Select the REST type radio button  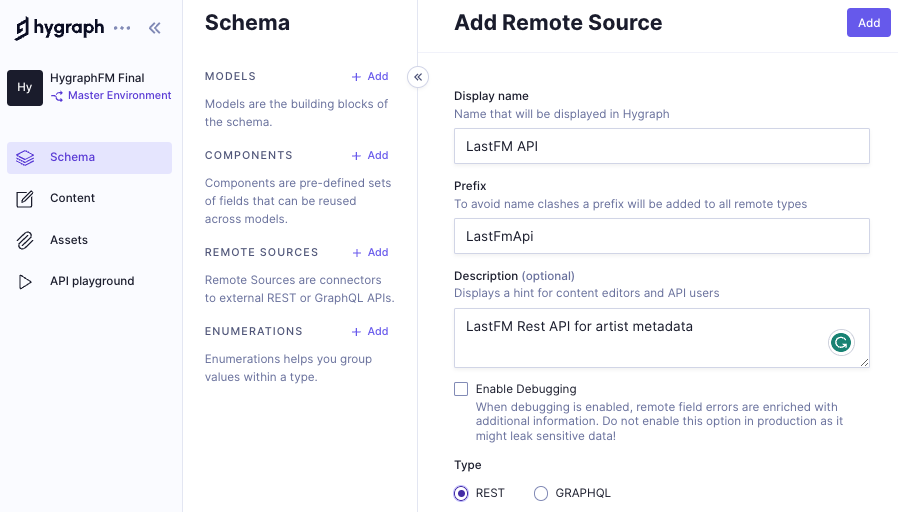coord(461,493)
